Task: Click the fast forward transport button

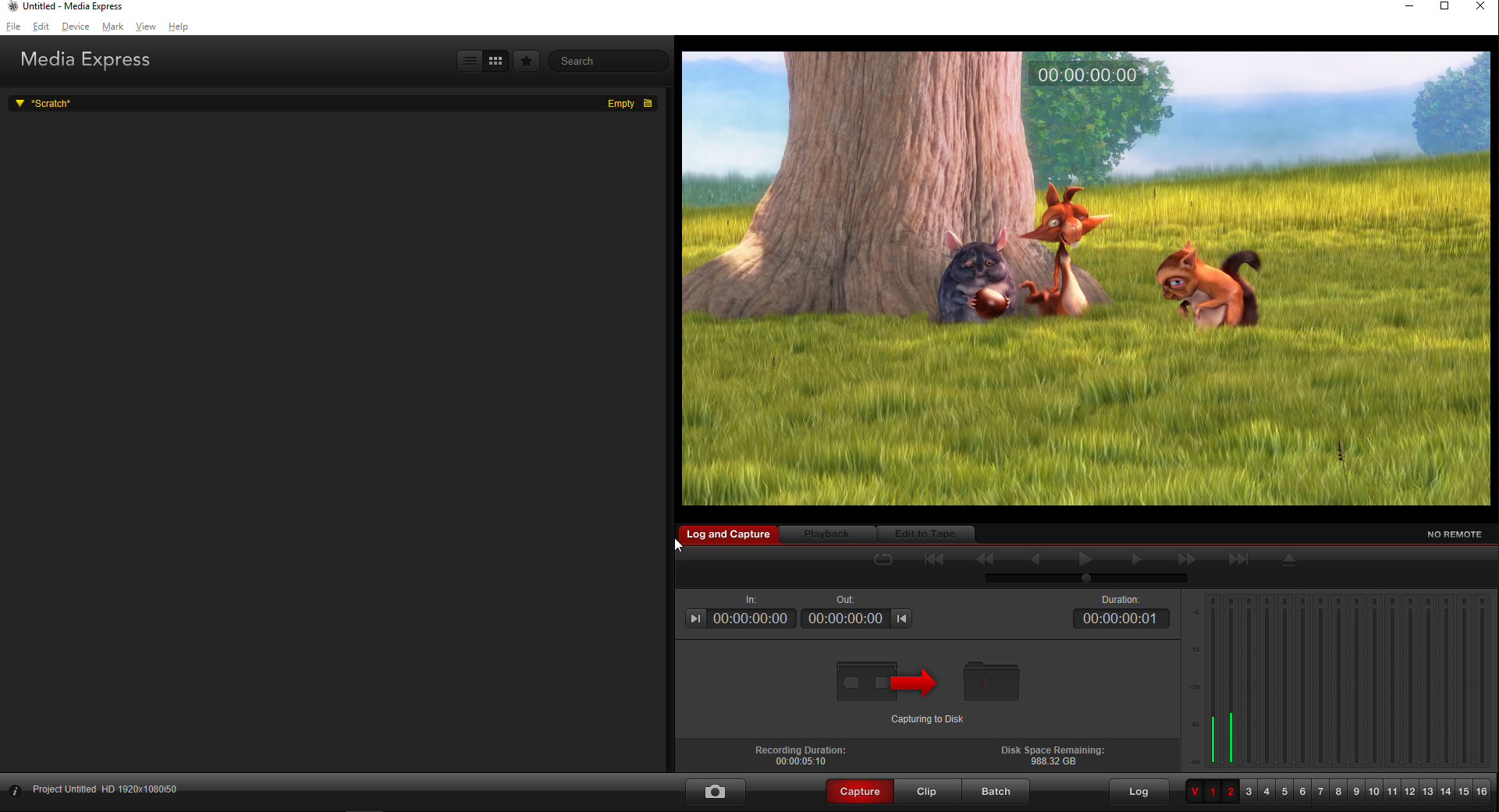Action: [x=1187, y=559]
